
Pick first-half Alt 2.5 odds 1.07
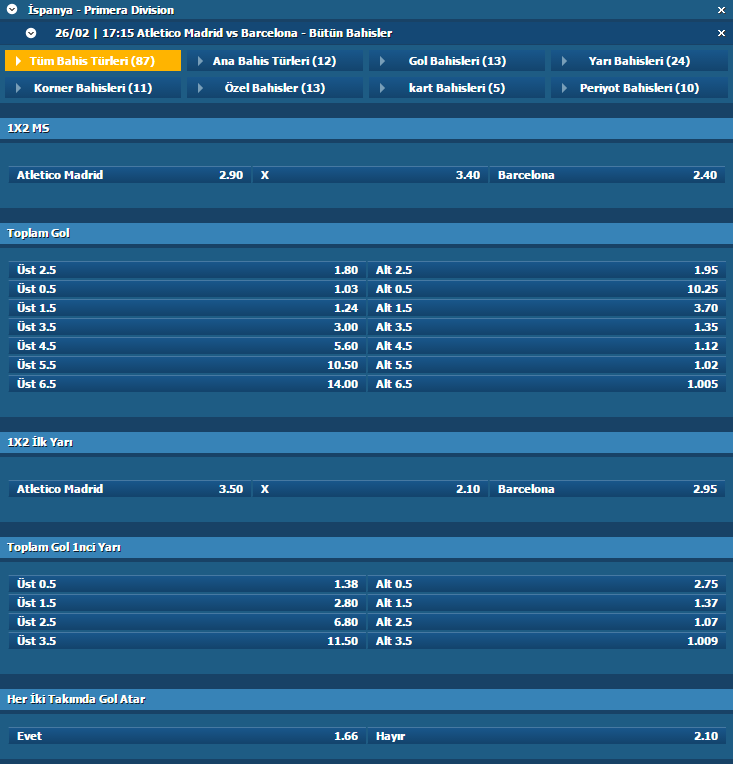[546, 622]
